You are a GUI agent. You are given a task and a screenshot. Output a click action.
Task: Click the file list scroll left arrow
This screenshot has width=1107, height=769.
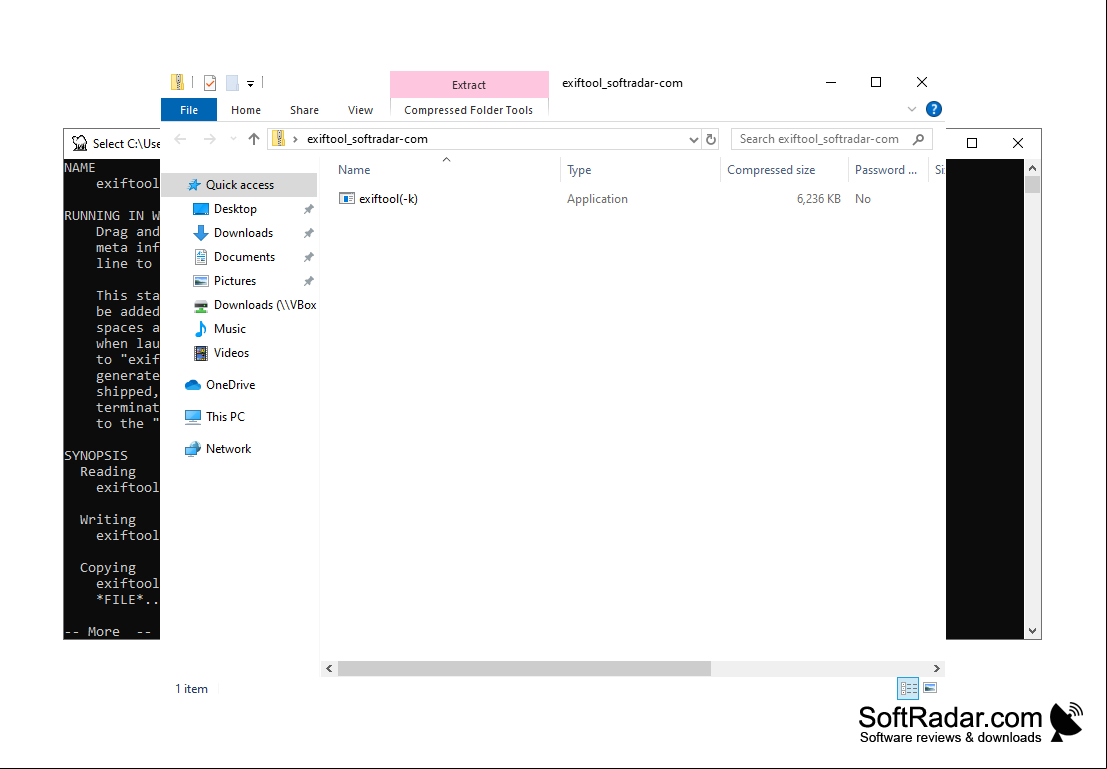(x=329, y=668)
